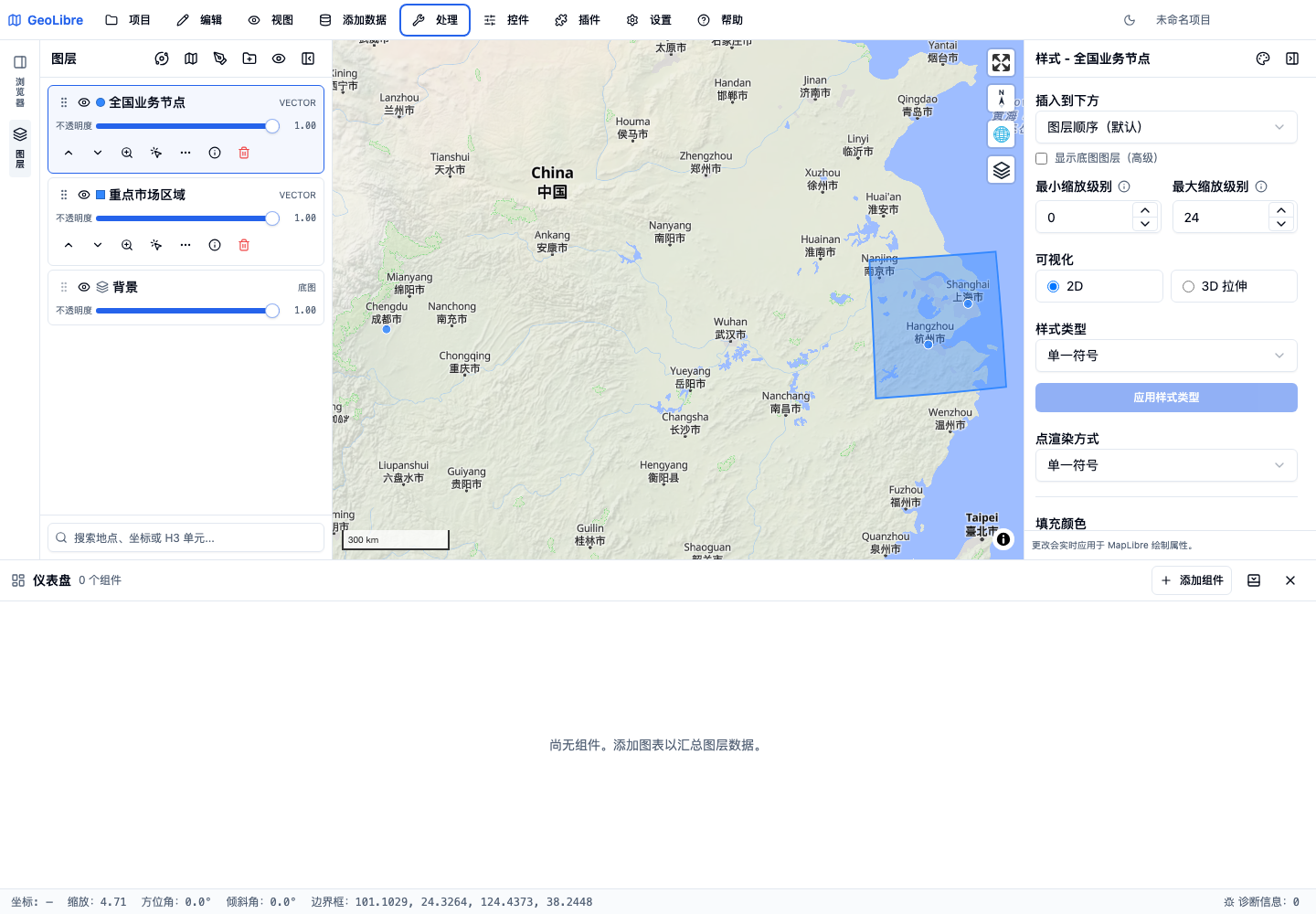Show info for 全国业务节点 layer
1316x914 pixels.
(x=215, y=153)
